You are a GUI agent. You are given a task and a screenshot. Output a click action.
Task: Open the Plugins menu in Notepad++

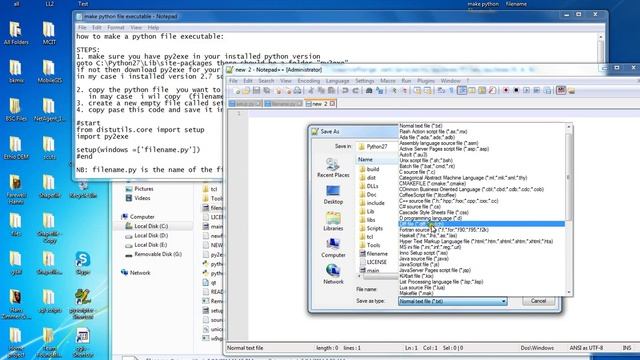(426, 81)
